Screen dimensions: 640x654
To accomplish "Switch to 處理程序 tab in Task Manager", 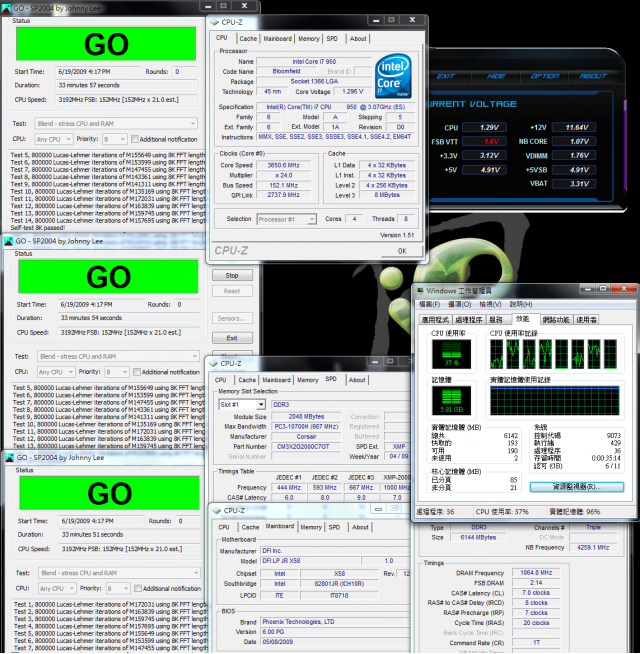I will (x=469, y=319).
